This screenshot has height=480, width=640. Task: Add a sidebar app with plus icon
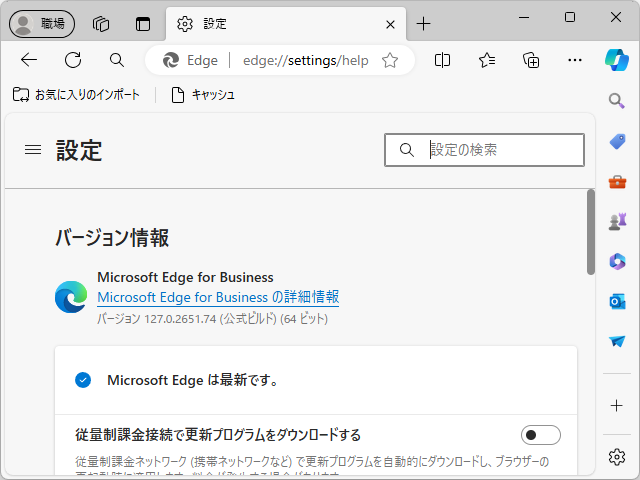(616, 405)
